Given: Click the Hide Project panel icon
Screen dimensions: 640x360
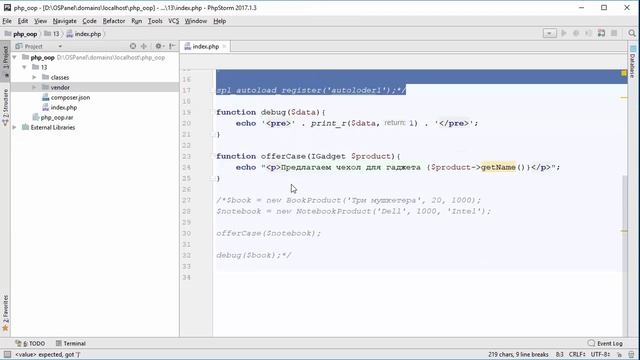Looking at the screenshot, I should [x=172, y=46].
